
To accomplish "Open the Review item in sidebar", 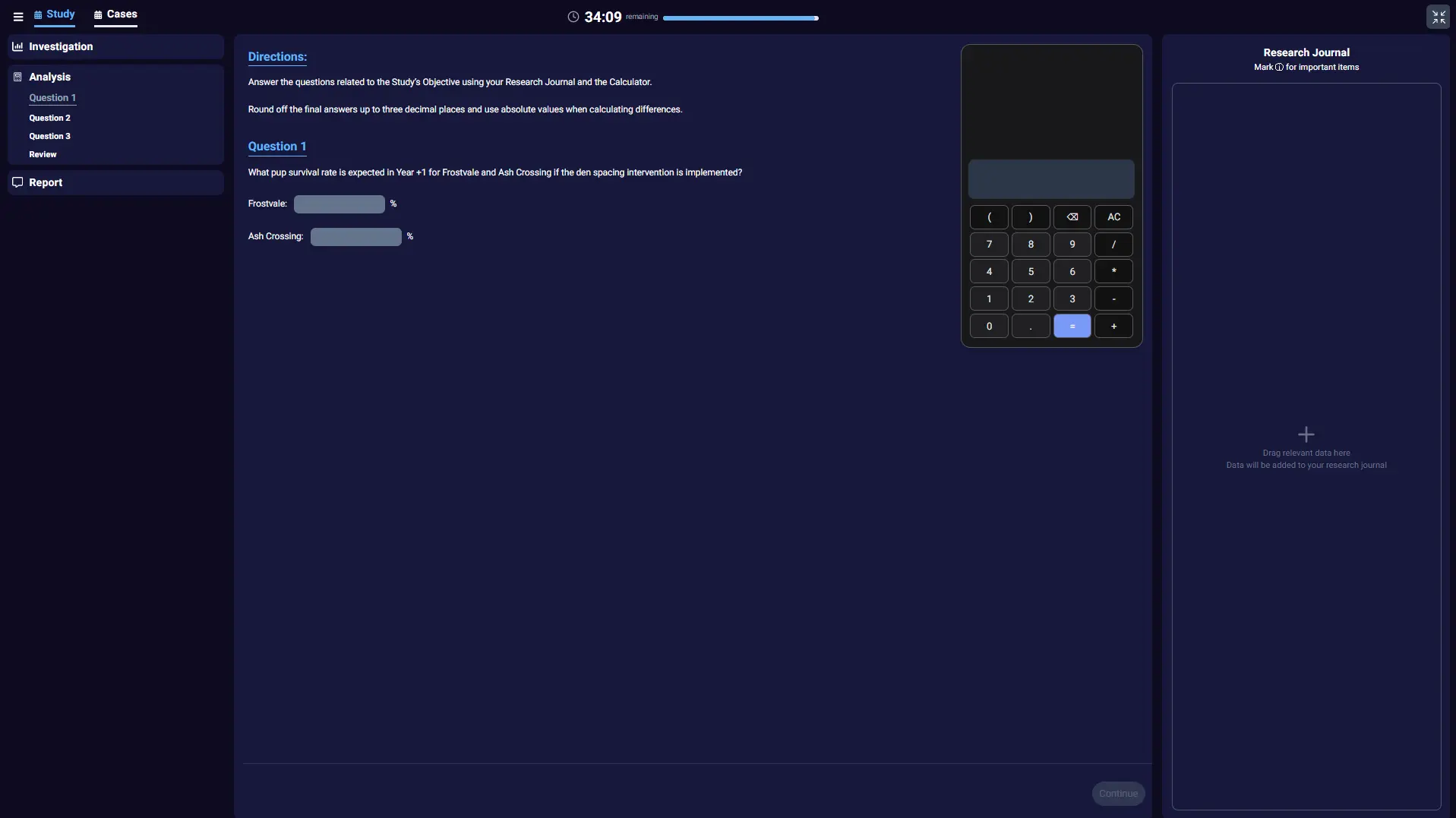I will (x=43, y=154).
